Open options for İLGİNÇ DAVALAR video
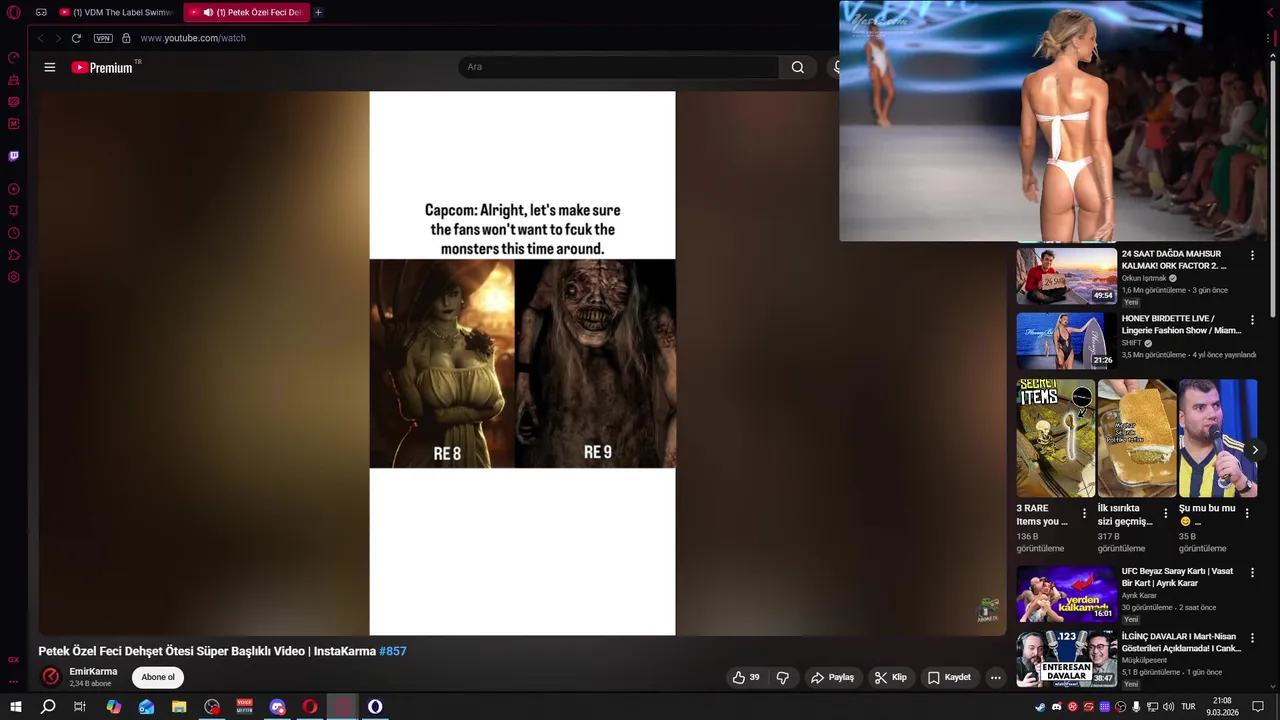This screenshot has height=720, width=1280. coord(1252,638)
